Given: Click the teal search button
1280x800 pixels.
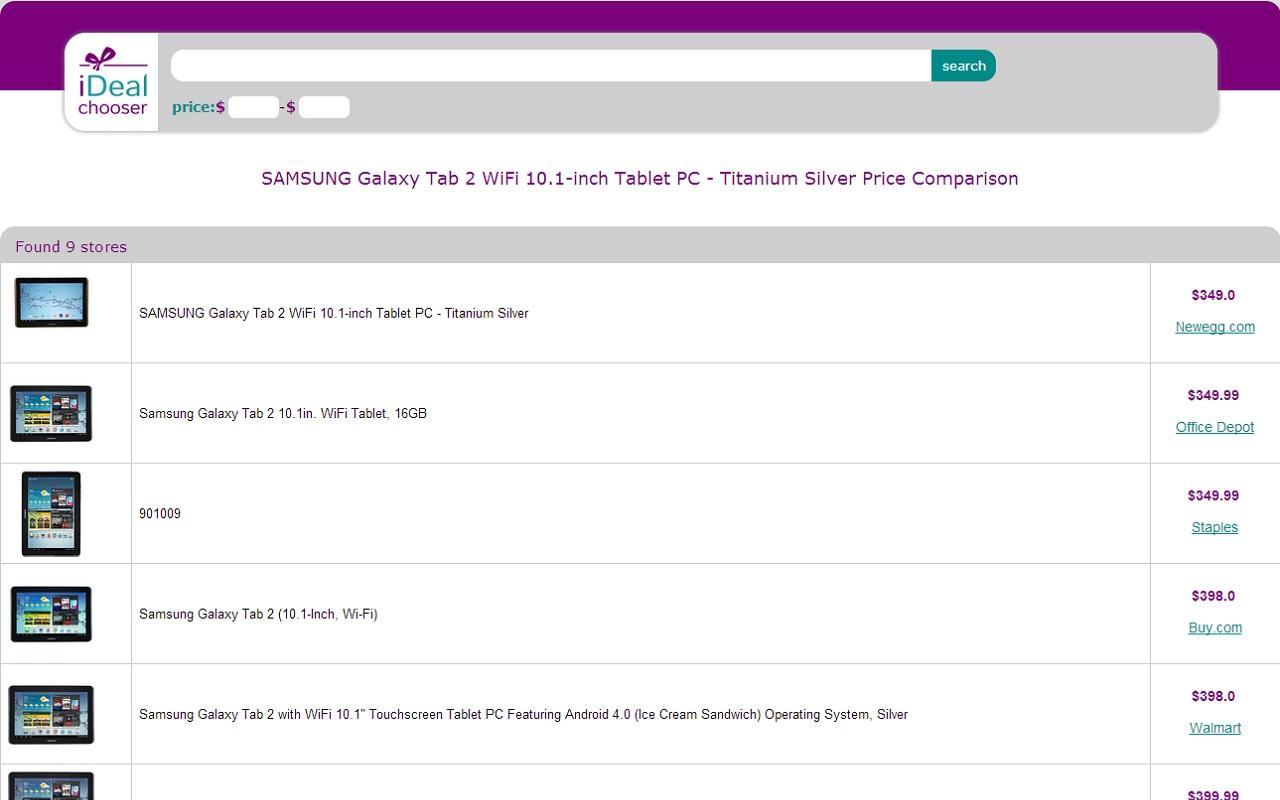Looking at the screenshot, I should pyautogui.click(x=963, y=66).
